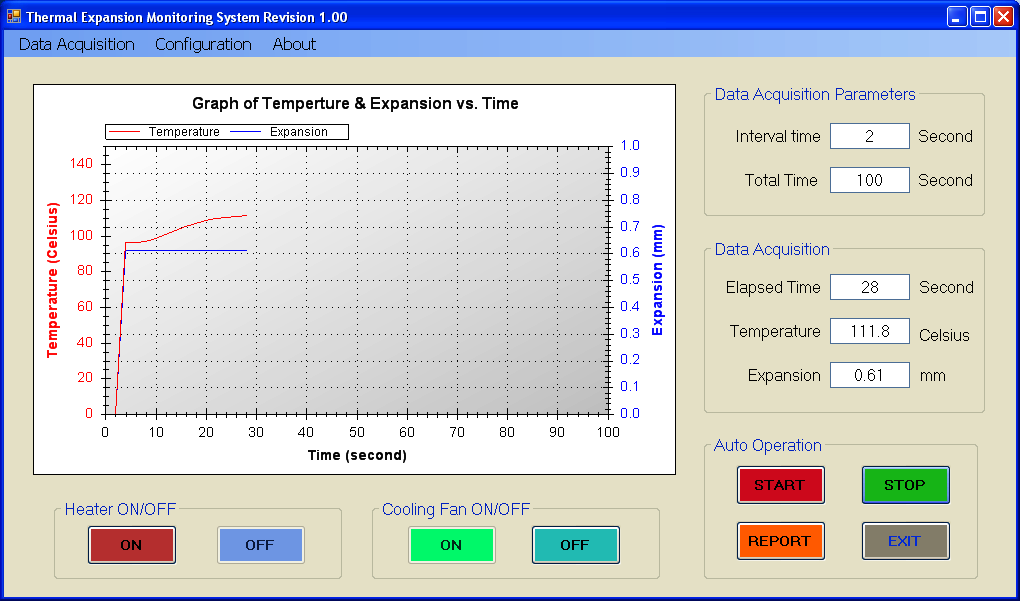Image resolution: width=1020 pixels, height=601 pixels.
Task: Click the EXIT button
Action: point(905,541)
